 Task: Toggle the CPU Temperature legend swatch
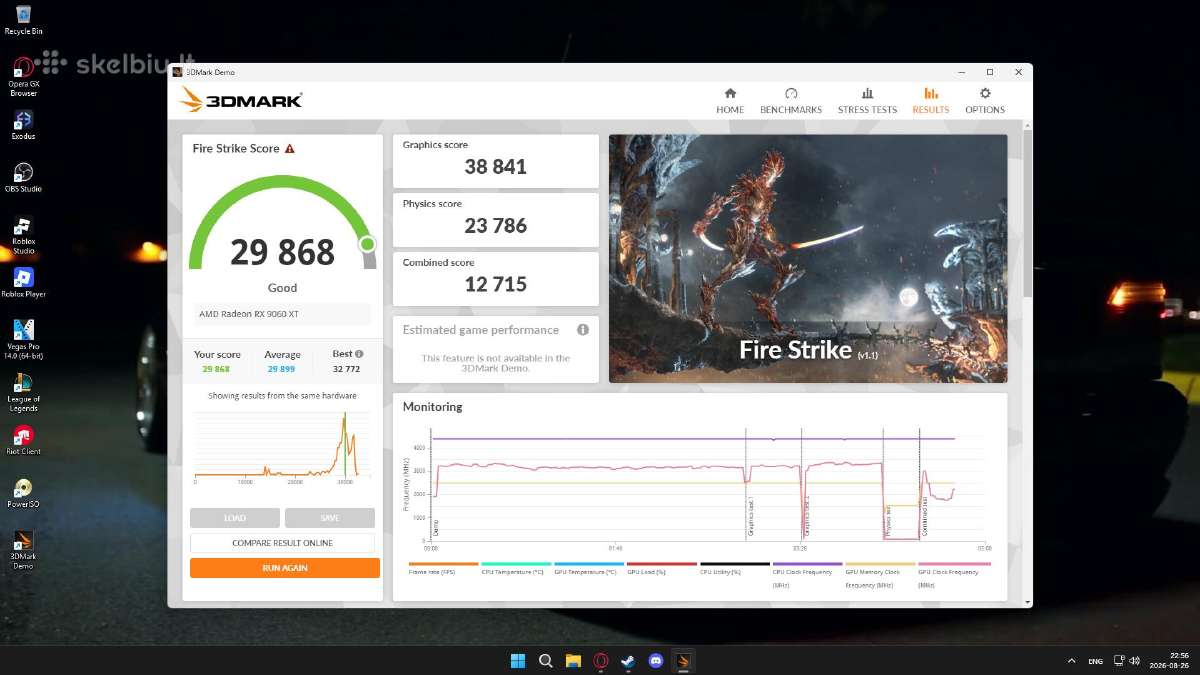pos(516,564)
